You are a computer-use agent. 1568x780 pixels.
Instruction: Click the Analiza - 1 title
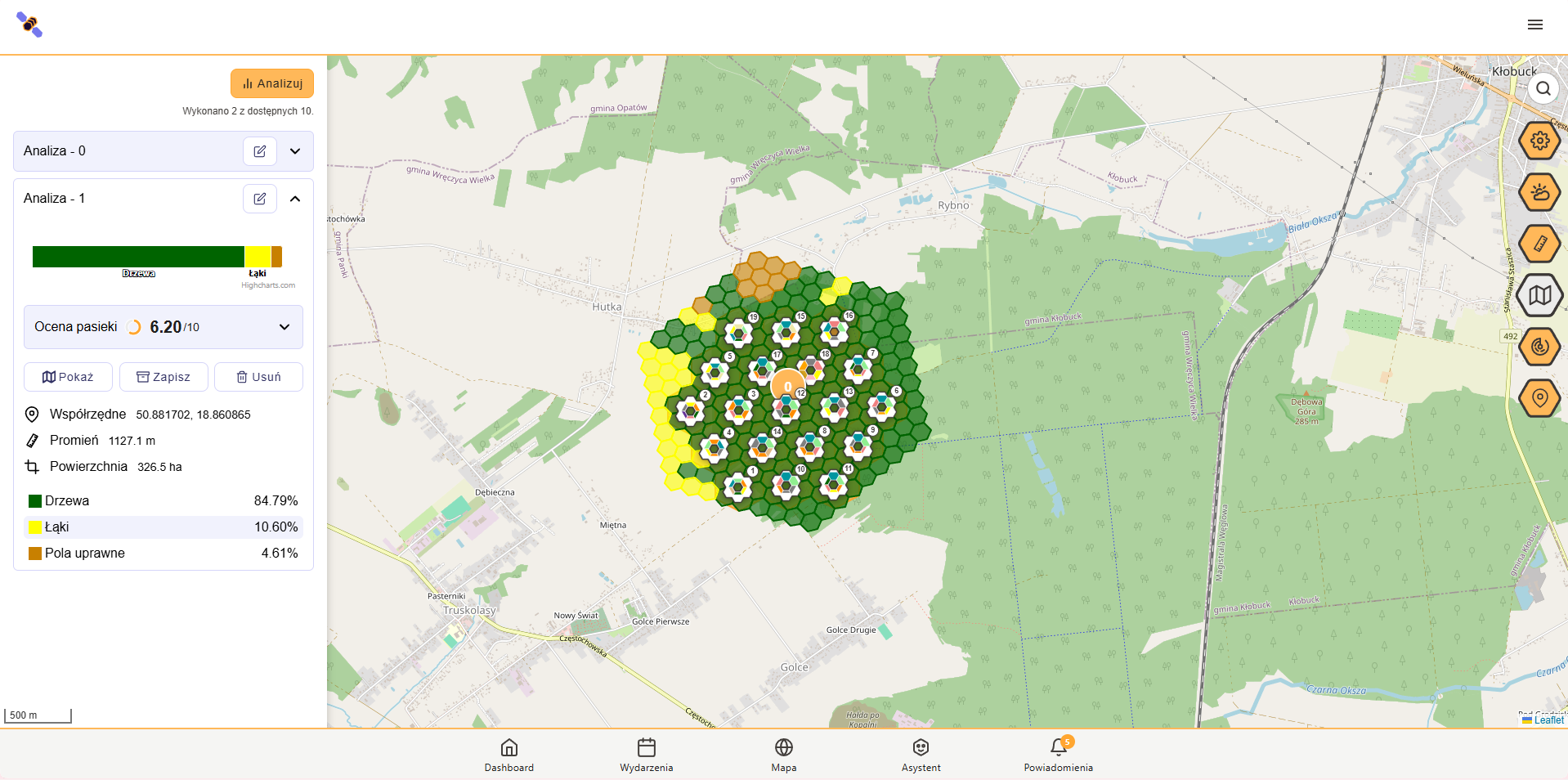(55, 199)
